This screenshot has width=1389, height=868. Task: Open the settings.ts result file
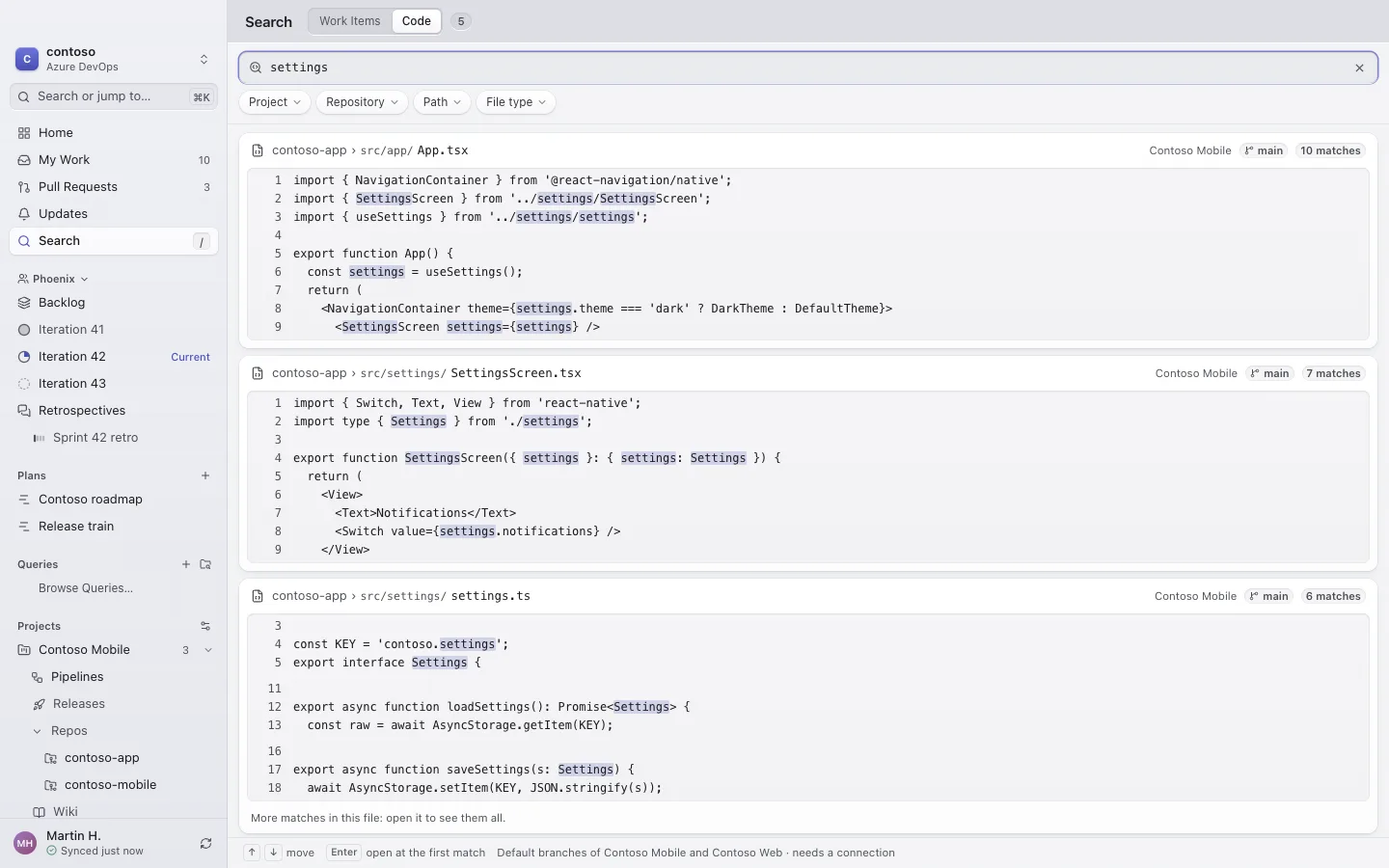pos(491,596)
